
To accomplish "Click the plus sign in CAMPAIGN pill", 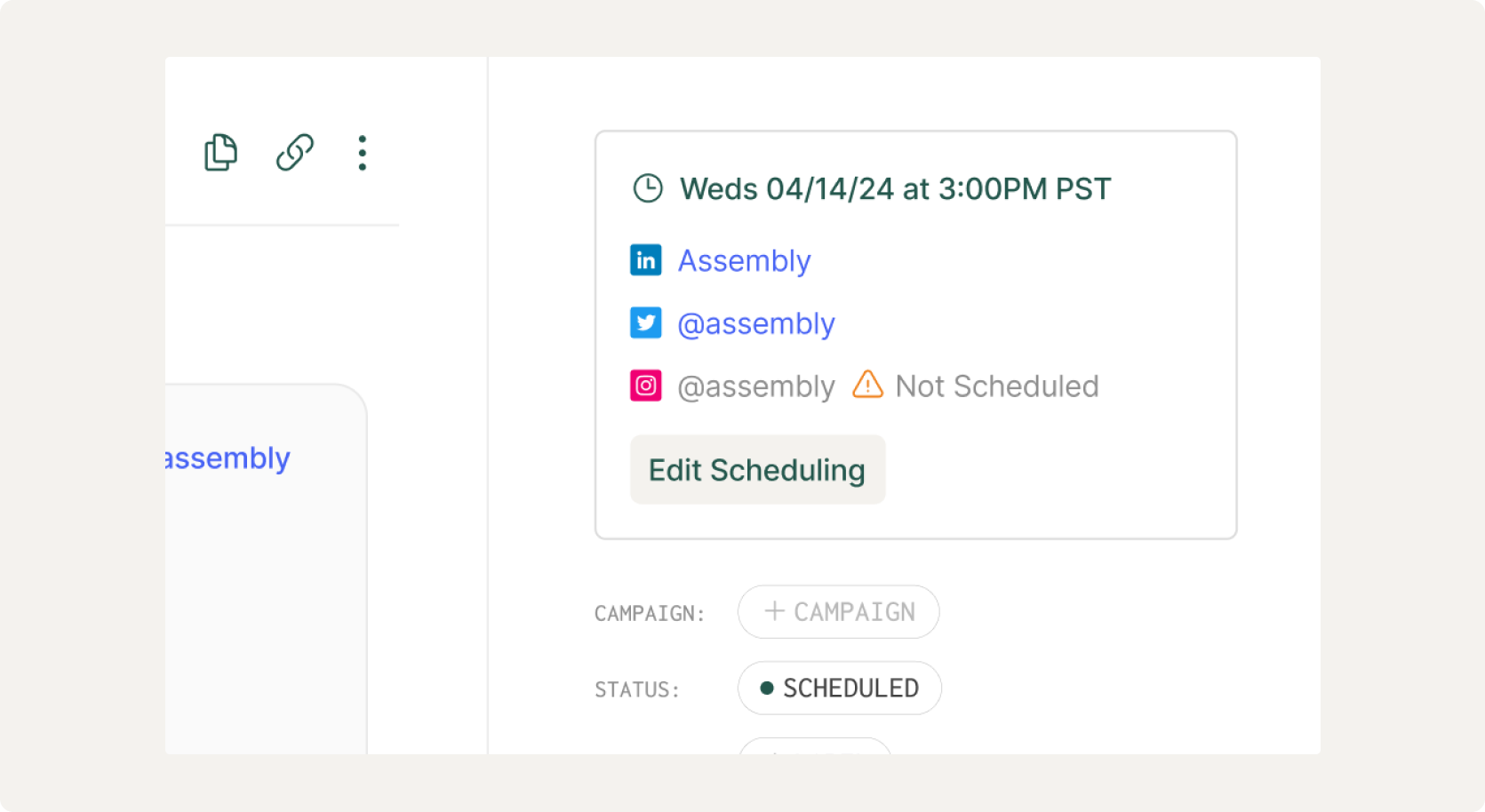I will [774, 611].
